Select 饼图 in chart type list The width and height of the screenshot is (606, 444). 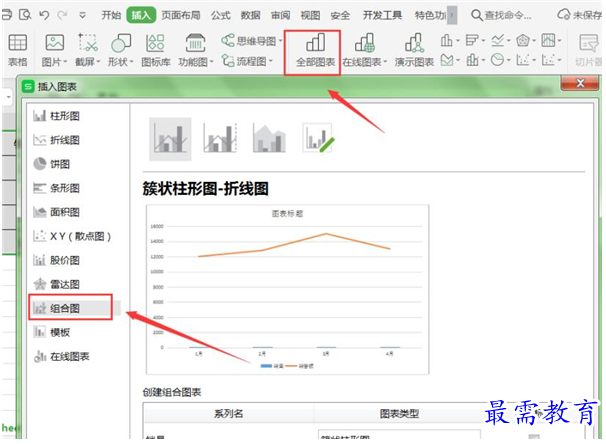coord(52,164)
